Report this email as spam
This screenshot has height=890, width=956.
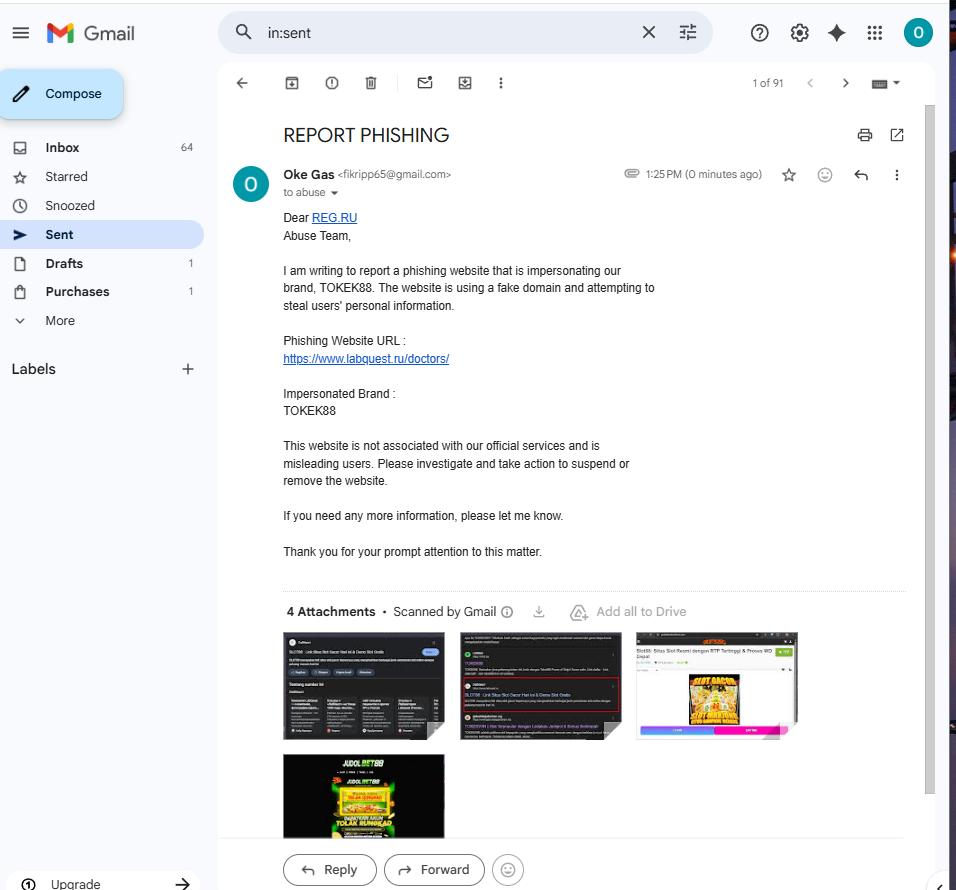[332, 83]
